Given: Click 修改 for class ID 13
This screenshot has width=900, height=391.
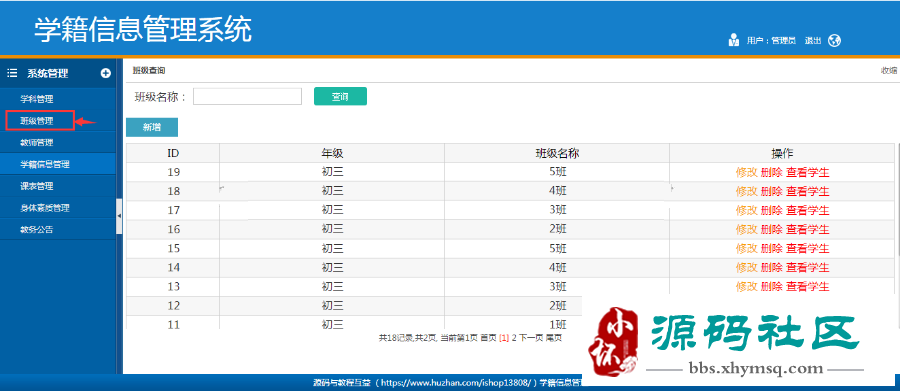Looking at the screenshot, I should coord(746,287).
